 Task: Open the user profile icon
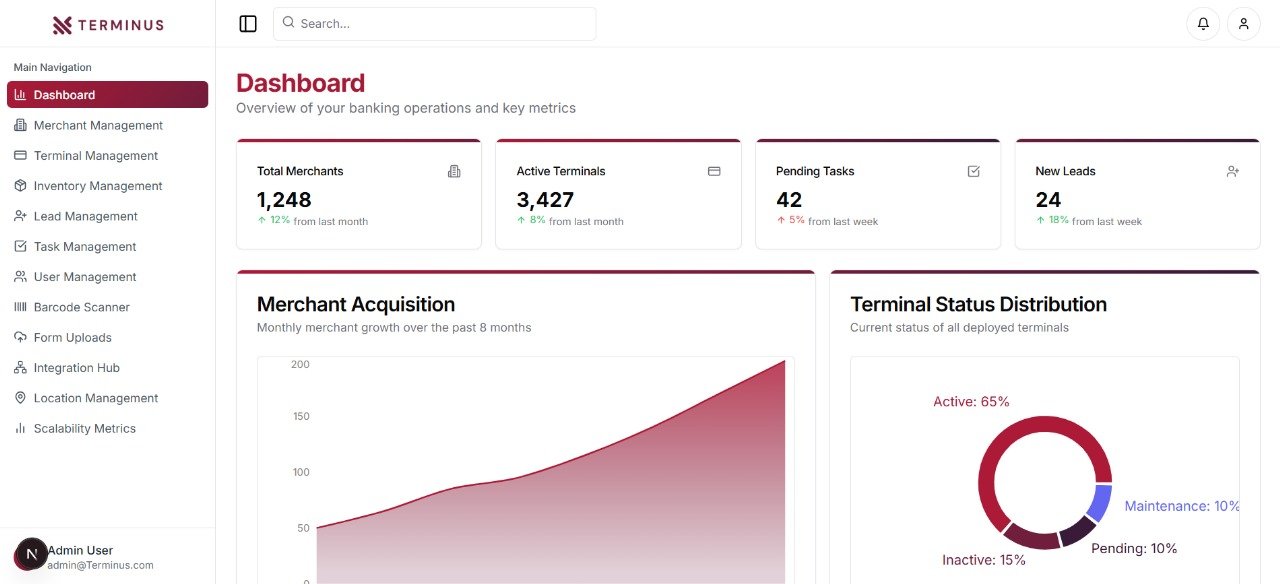click(x=1243, y=24)
